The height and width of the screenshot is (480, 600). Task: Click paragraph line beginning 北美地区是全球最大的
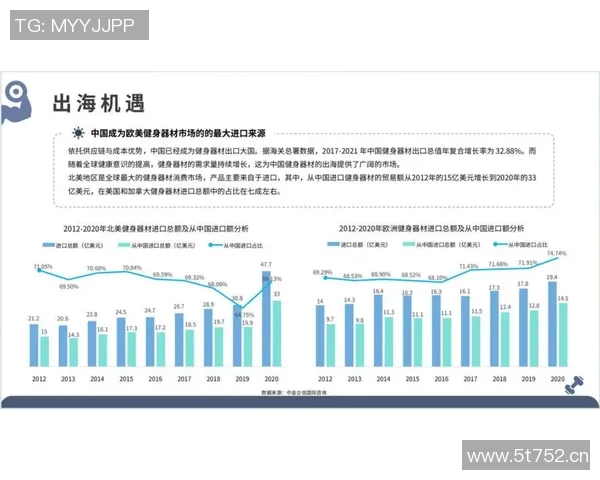(x=302, y=178)
